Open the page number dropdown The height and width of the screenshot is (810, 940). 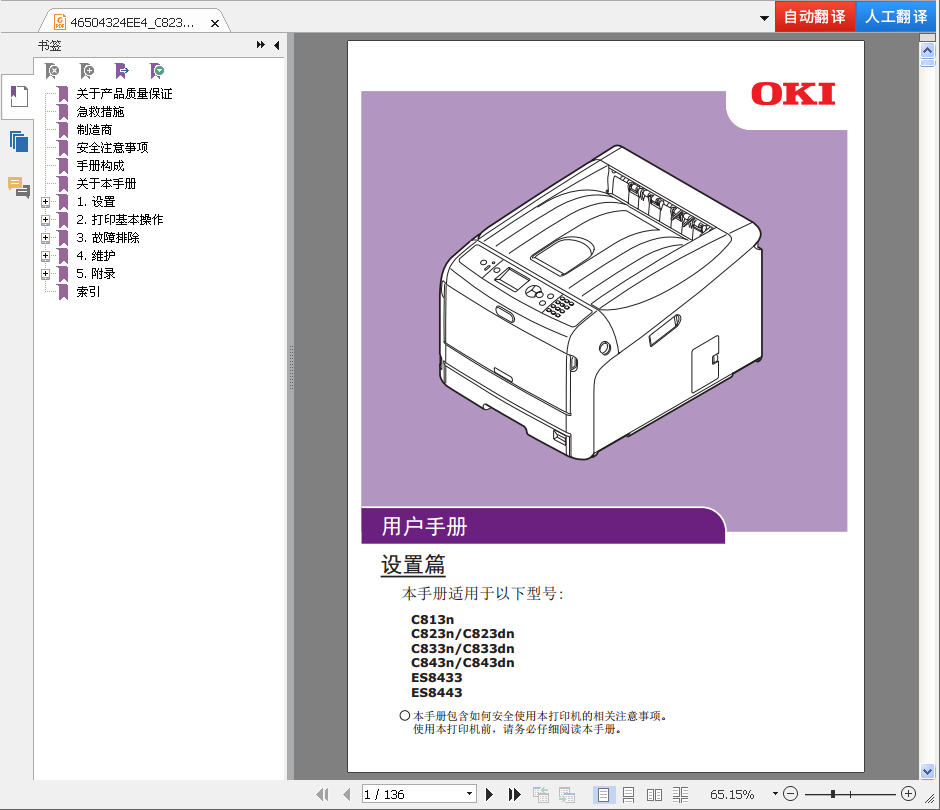coord(469,794)
